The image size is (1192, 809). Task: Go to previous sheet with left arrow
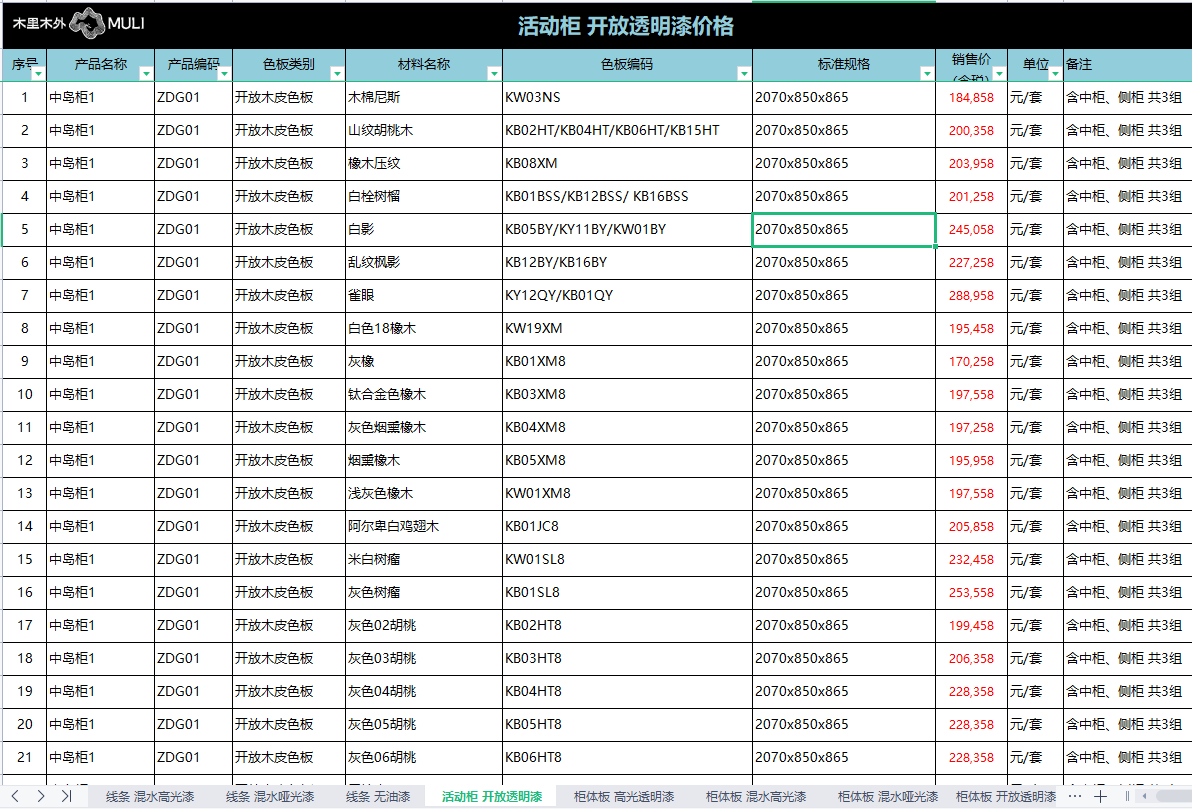pos(14,796)
